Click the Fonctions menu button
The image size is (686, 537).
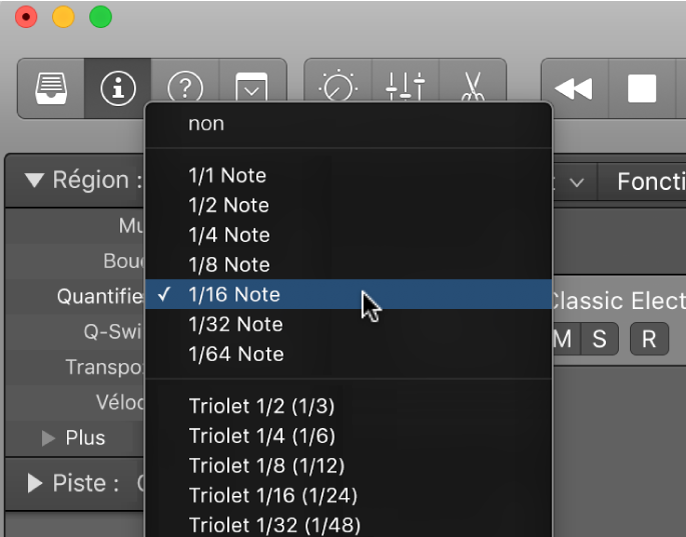650,182
